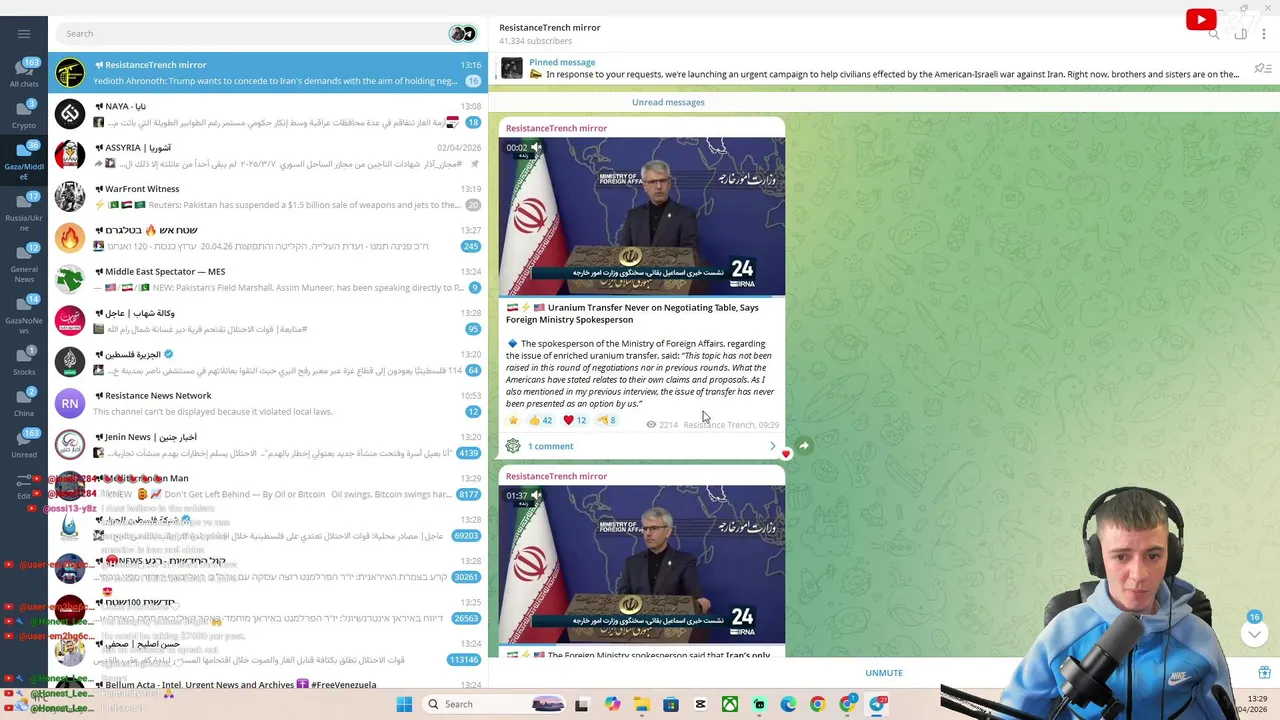
Task: Open CapCut from the taskbar
Action: click(701, 705)
